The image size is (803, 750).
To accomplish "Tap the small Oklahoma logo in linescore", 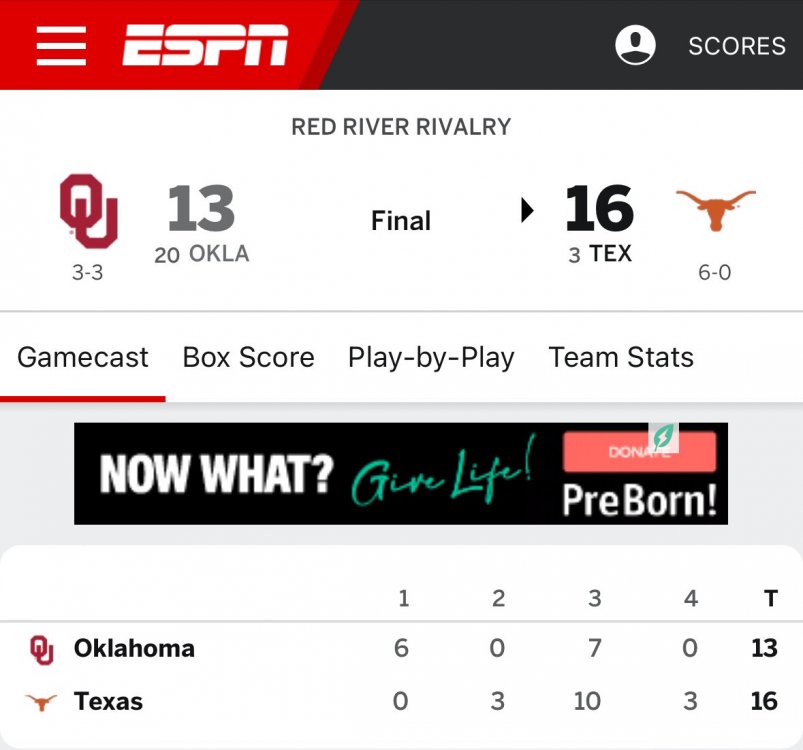I will pyautogui.click(x=41, y=649).
